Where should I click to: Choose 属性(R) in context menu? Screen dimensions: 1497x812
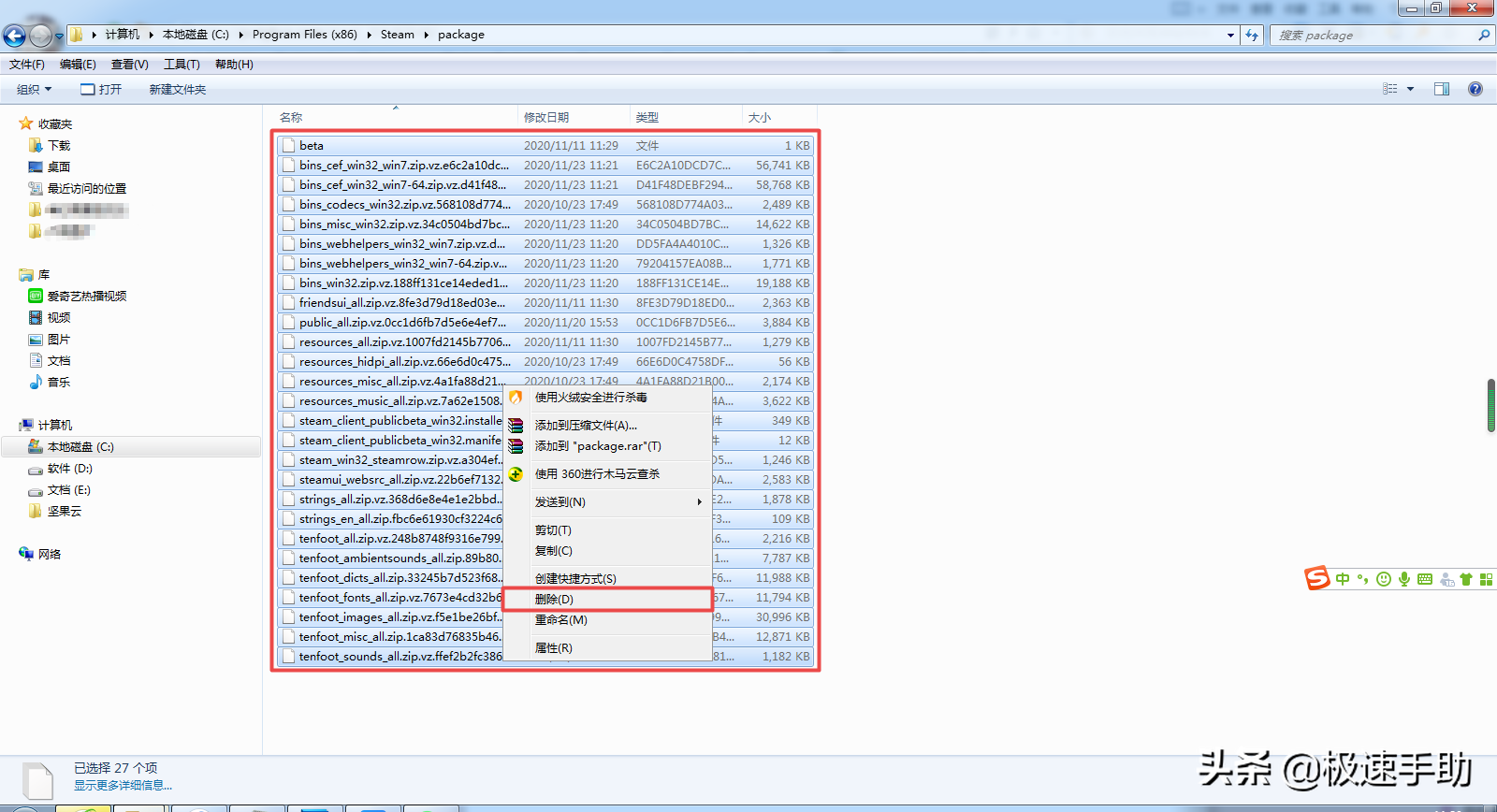tap(608, 648)
